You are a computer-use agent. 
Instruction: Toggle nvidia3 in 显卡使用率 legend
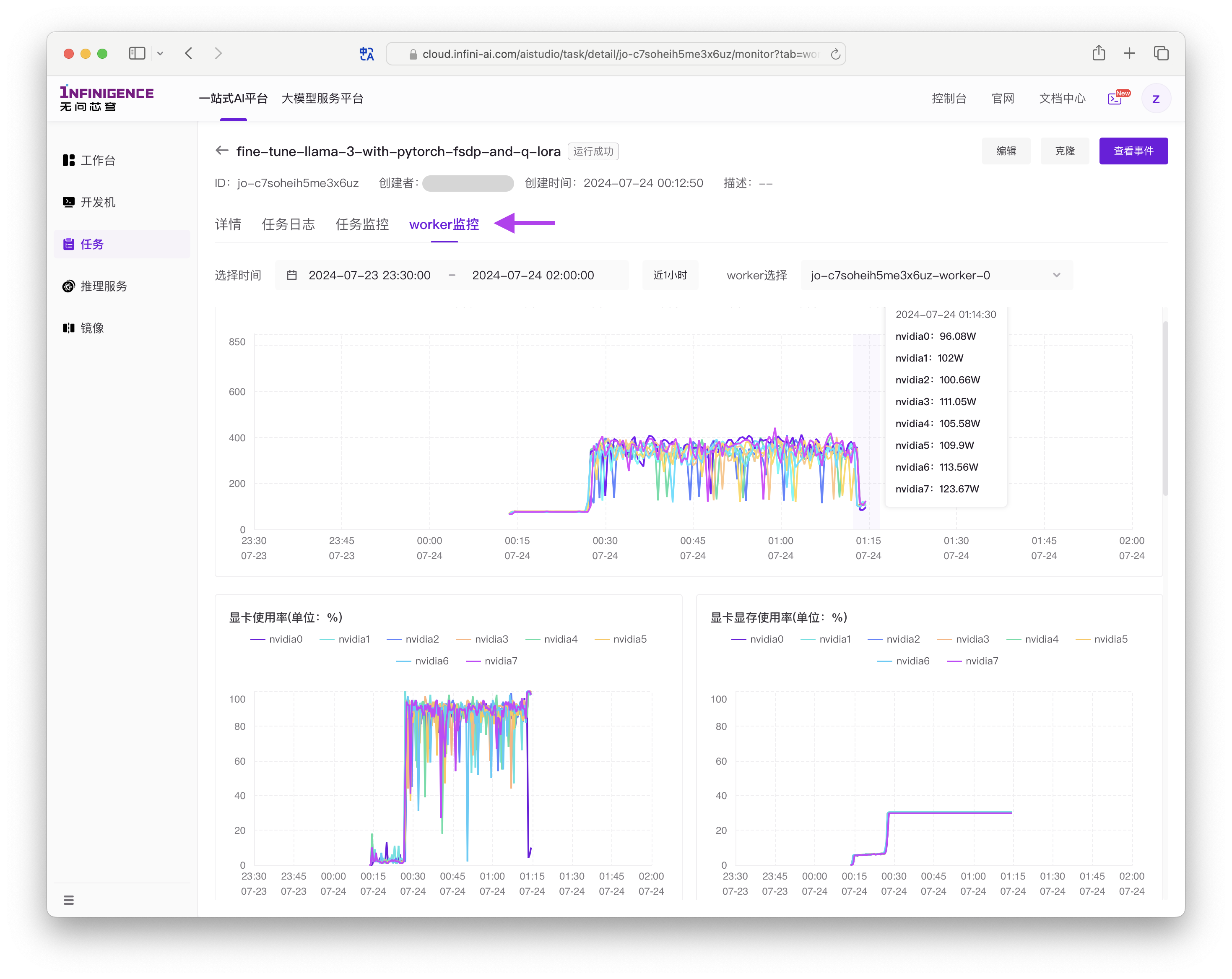[x=482, y=639]
